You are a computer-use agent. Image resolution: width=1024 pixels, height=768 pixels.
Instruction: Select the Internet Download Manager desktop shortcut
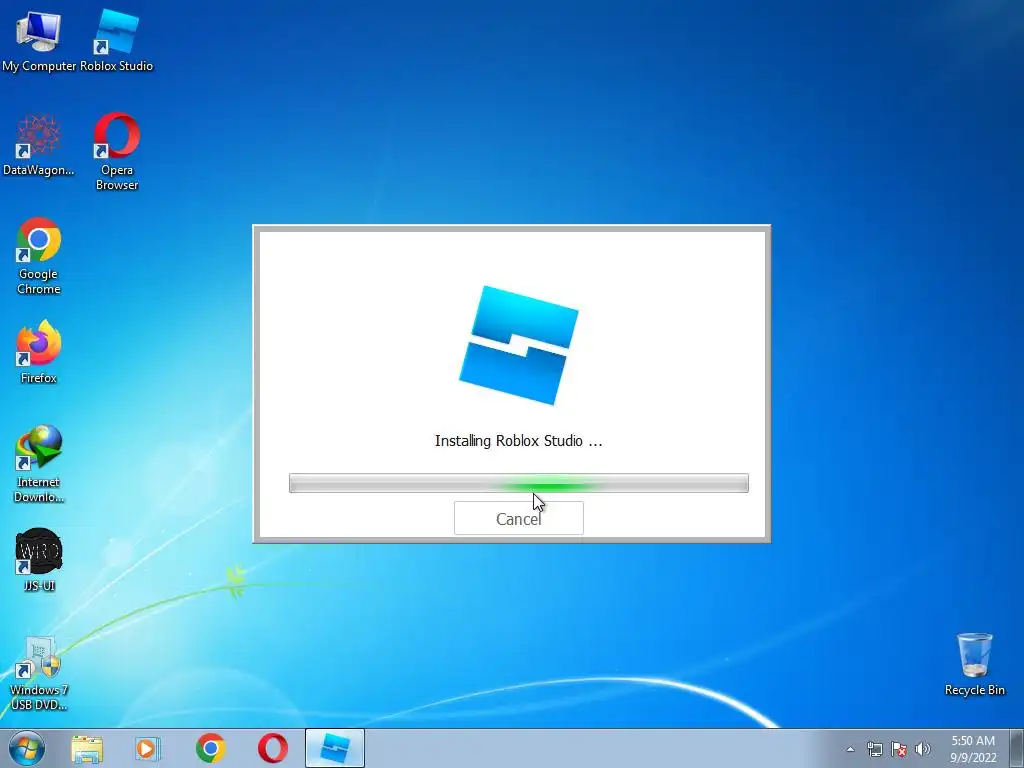[x=39, y=464]
